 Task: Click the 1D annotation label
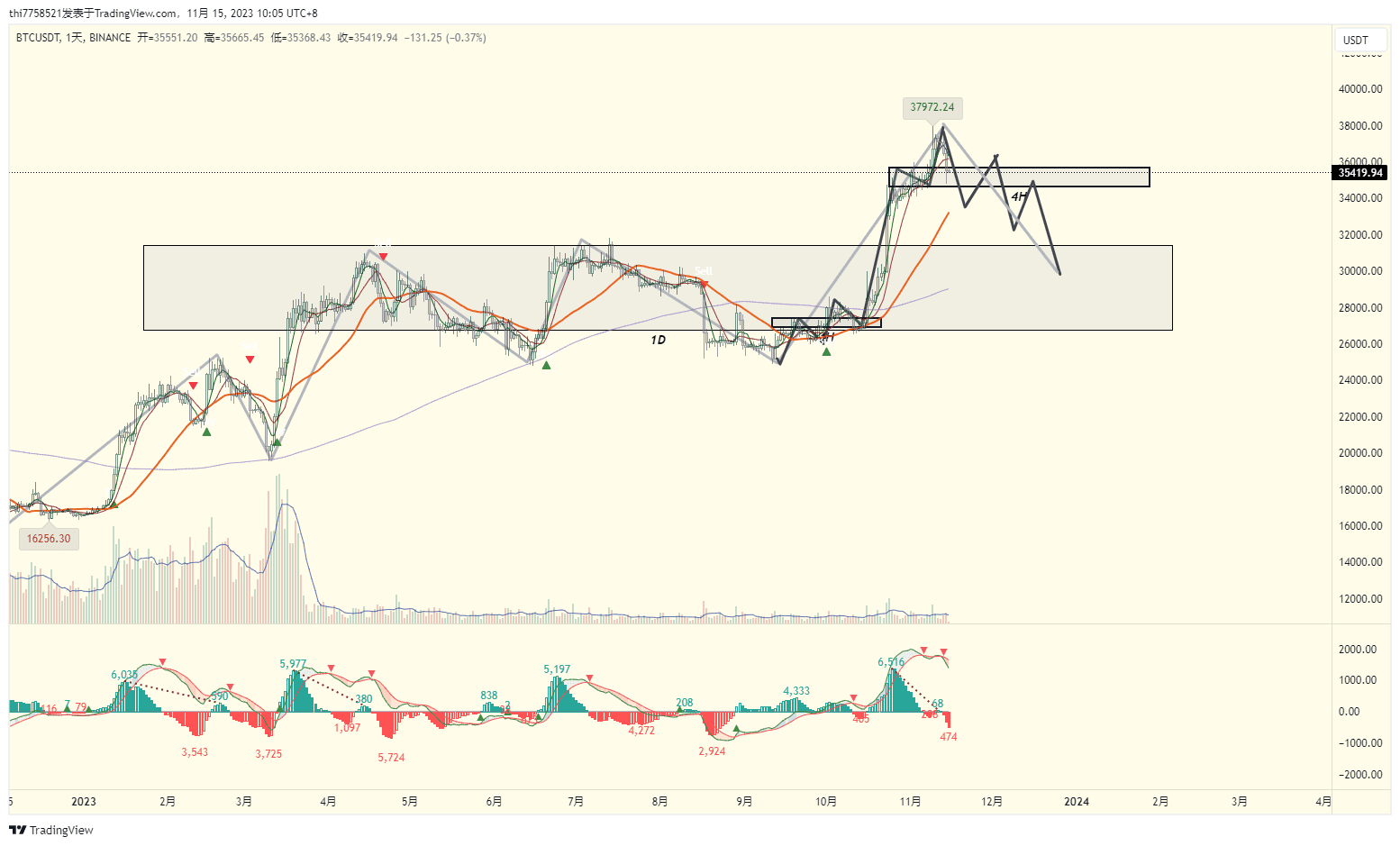click(658, 340)
